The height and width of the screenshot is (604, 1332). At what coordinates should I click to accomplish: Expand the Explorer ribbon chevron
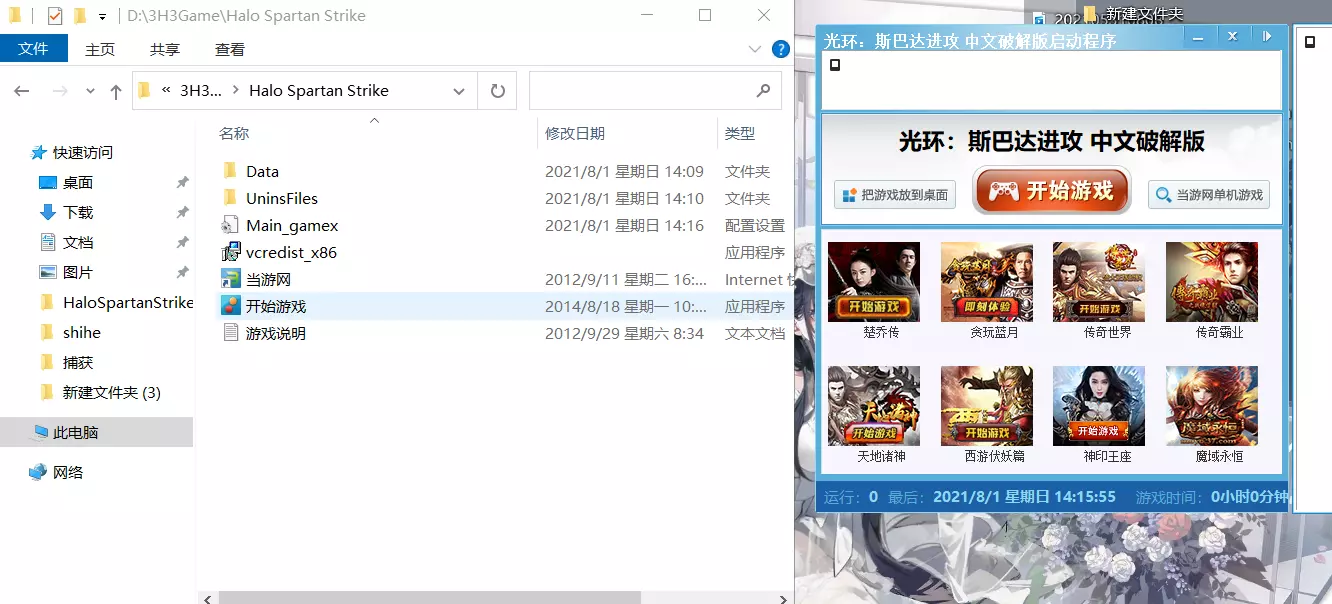(x=755, y=49)
